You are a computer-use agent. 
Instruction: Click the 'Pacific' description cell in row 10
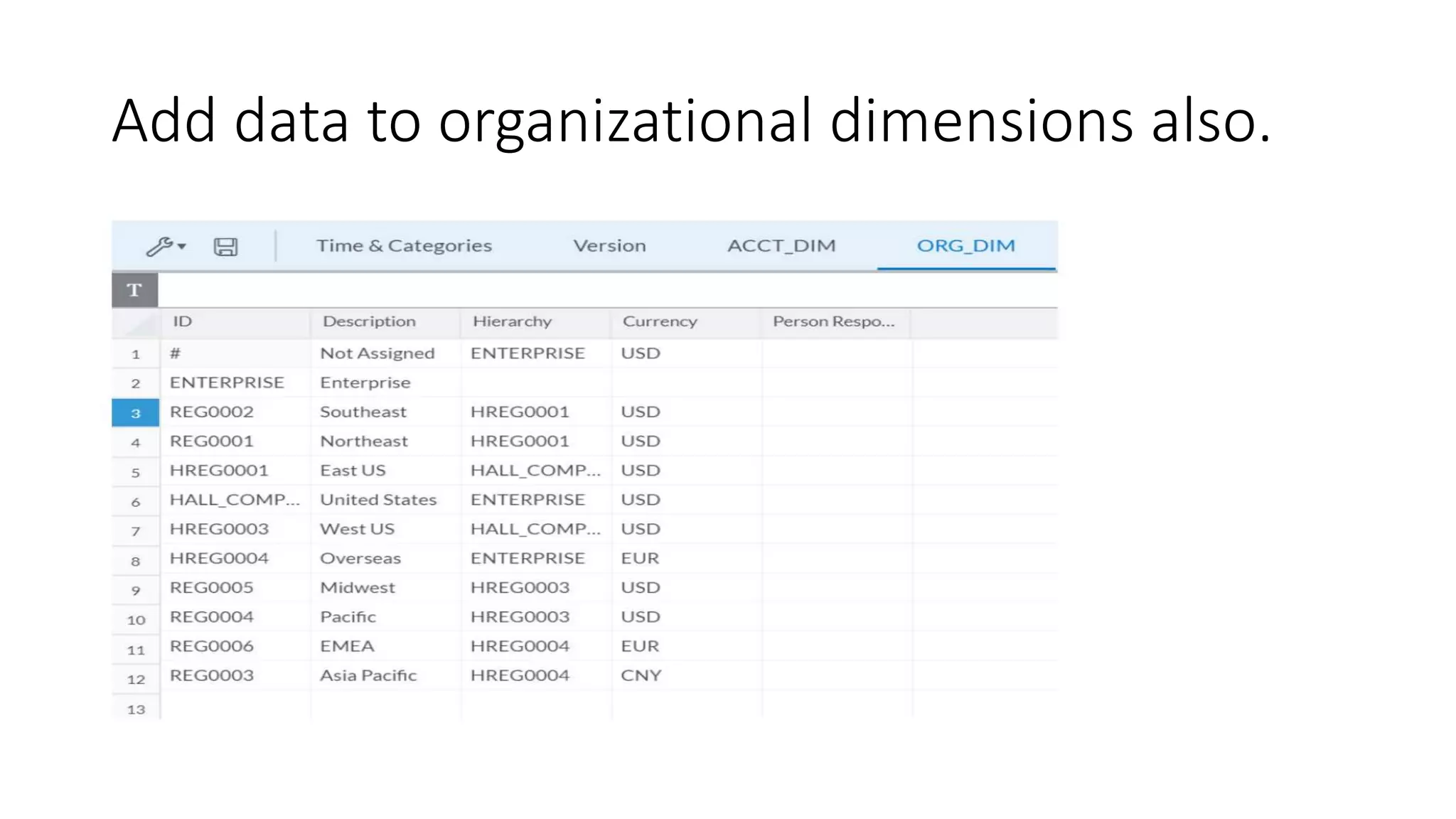pyautogui.click(x=385, y=616)
